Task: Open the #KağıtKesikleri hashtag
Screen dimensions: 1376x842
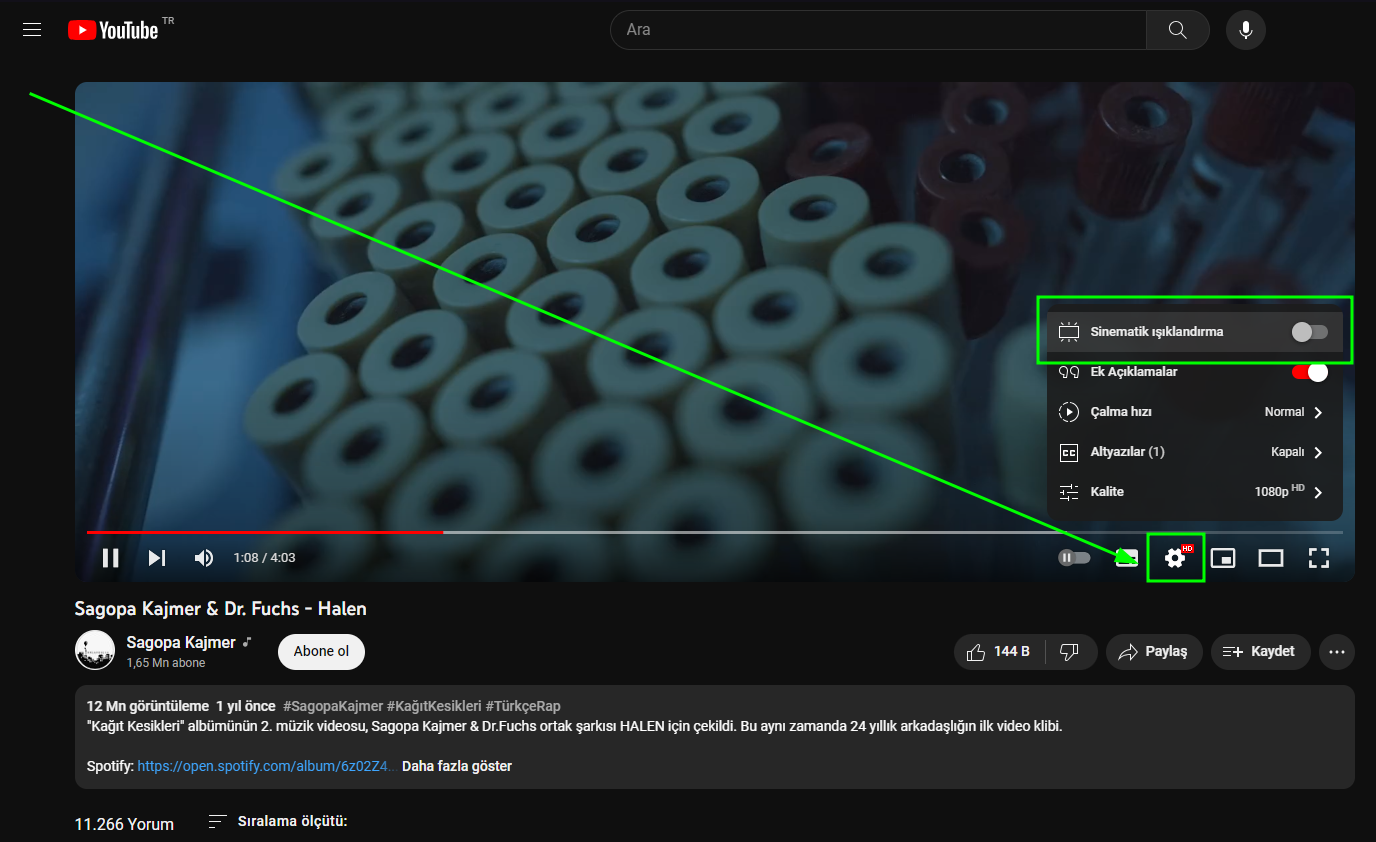Action: pos(435,706)
